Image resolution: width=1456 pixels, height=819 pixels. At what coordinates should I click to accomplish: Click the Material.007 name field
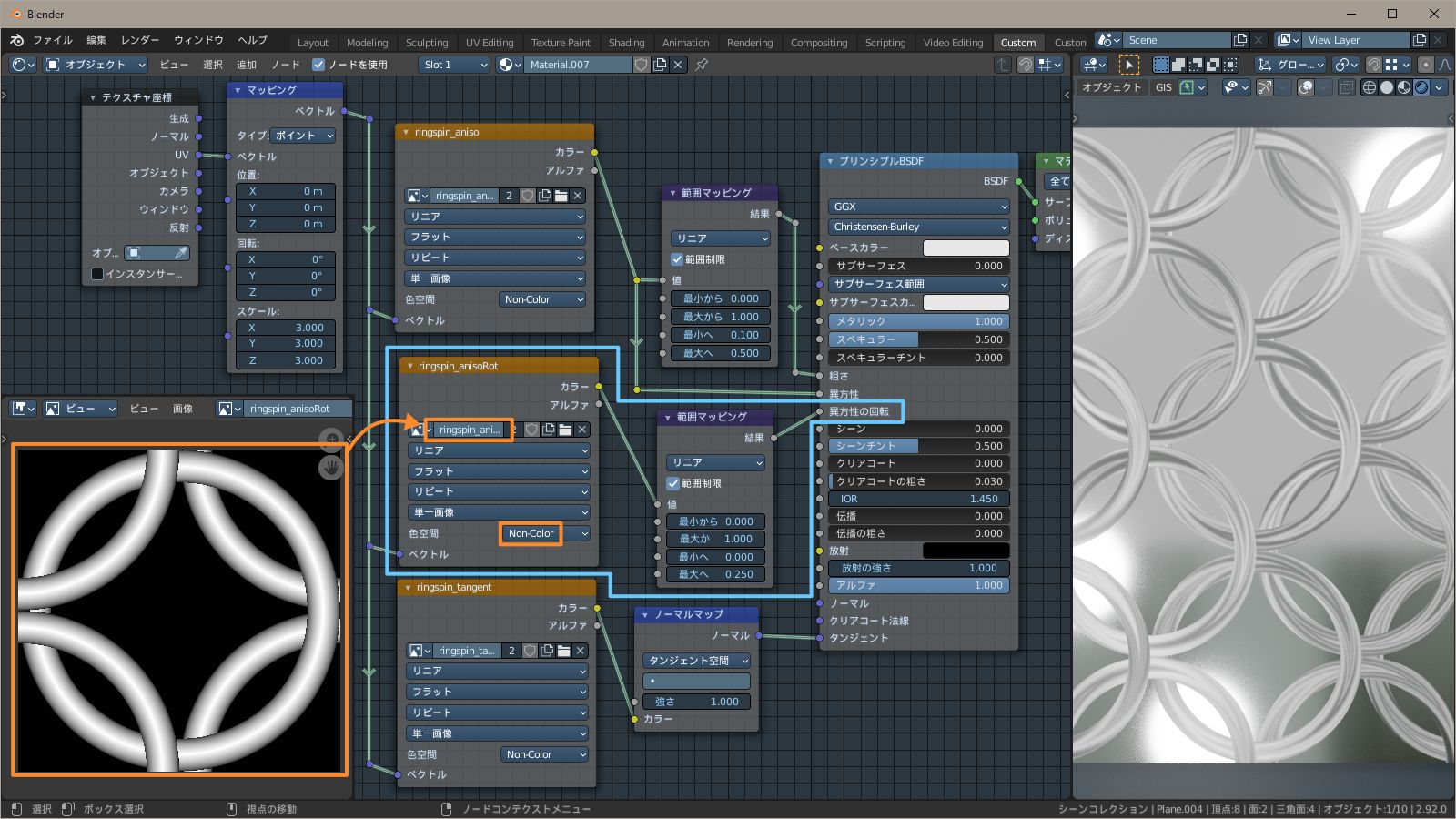click(579, 65)
